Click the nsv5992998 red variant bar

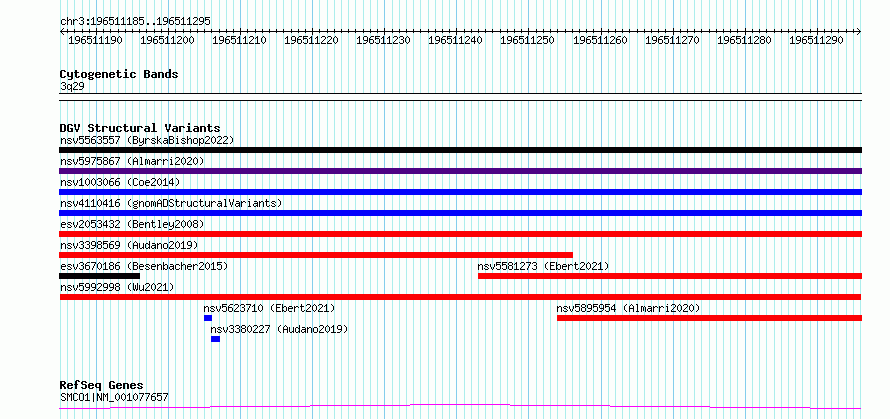(460, 297)
